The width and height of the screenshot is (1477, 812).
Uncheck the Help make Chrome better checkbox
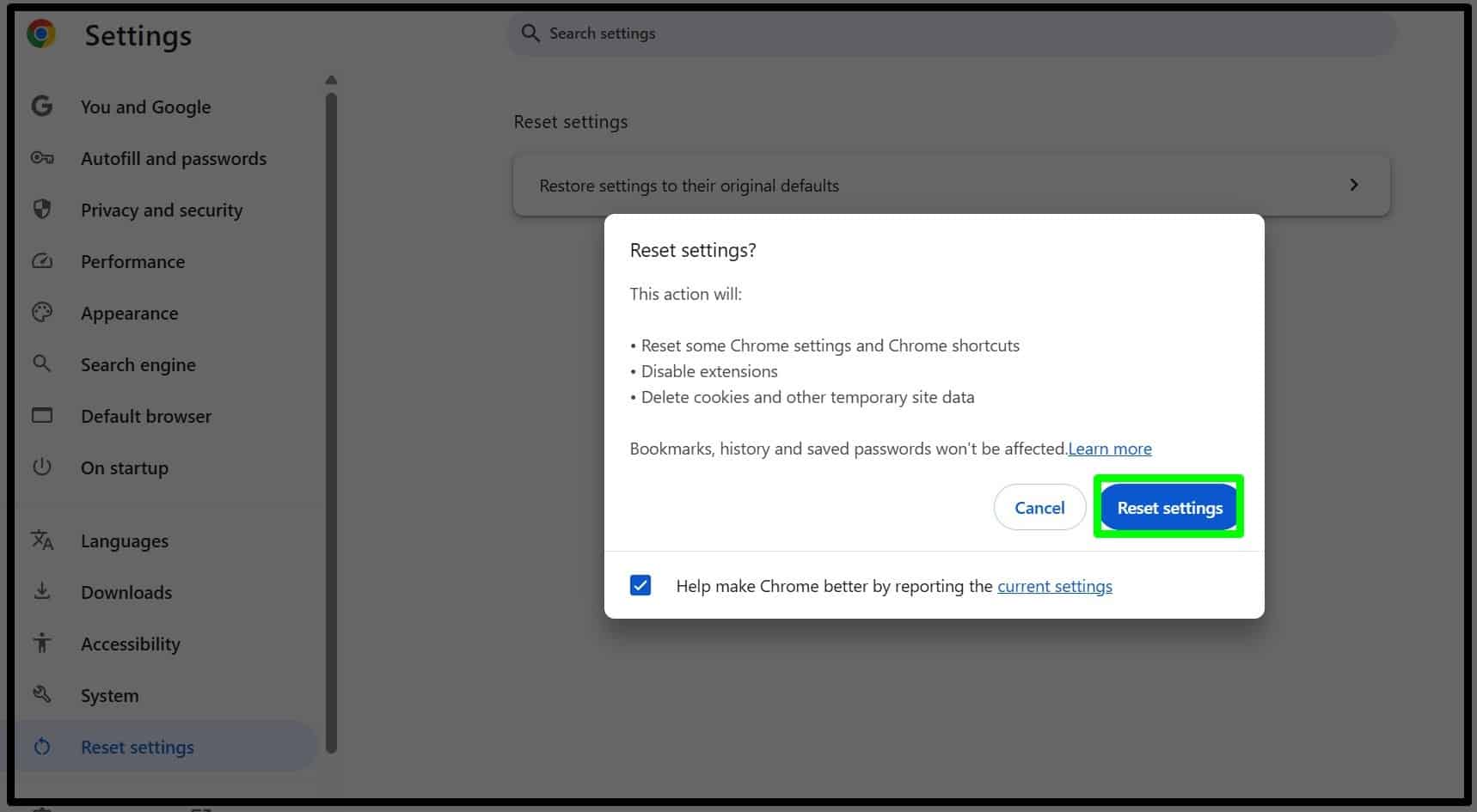[x=640, y=585]
